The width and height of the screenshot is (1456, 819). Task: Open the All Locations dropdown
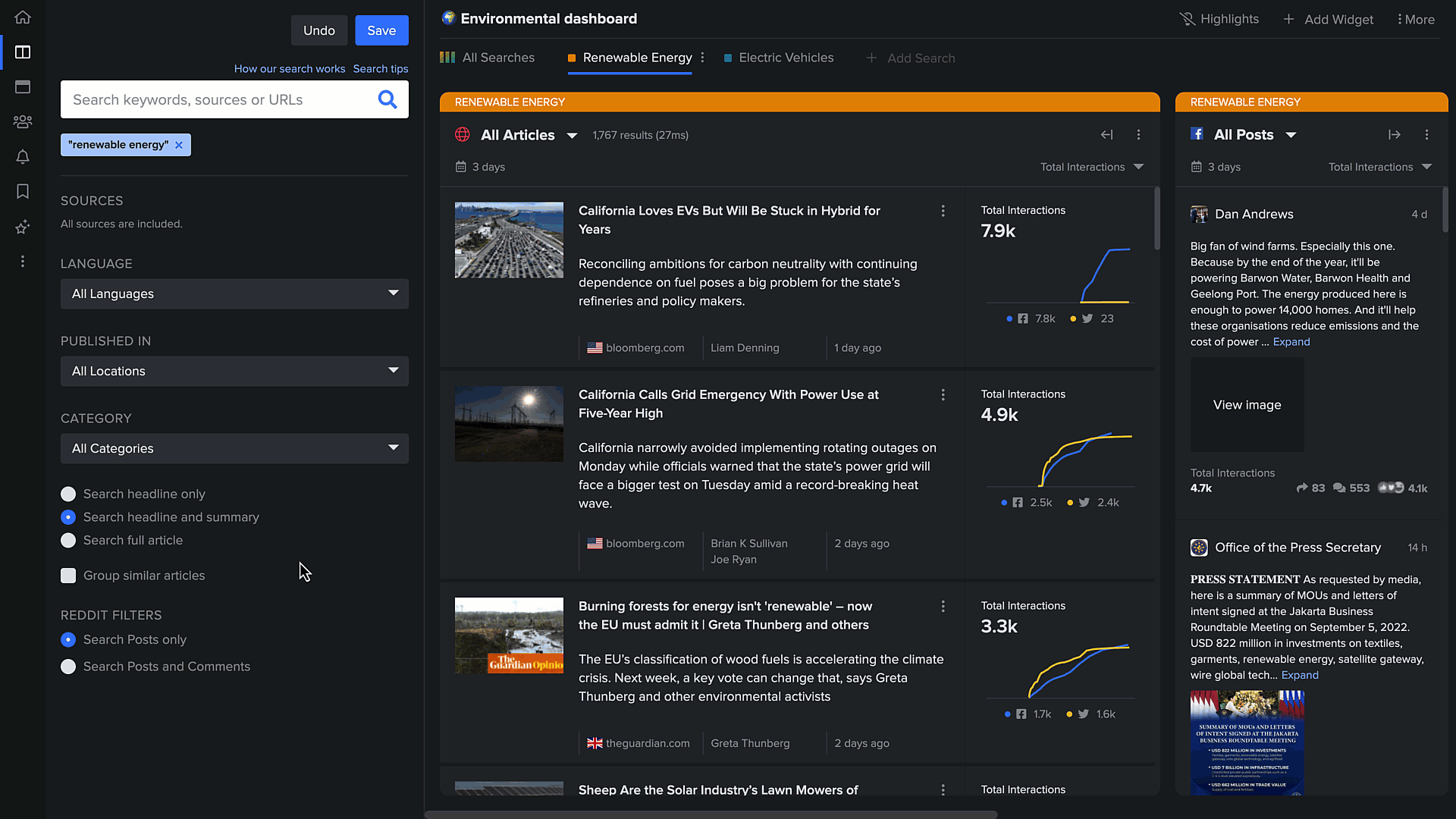234,371
